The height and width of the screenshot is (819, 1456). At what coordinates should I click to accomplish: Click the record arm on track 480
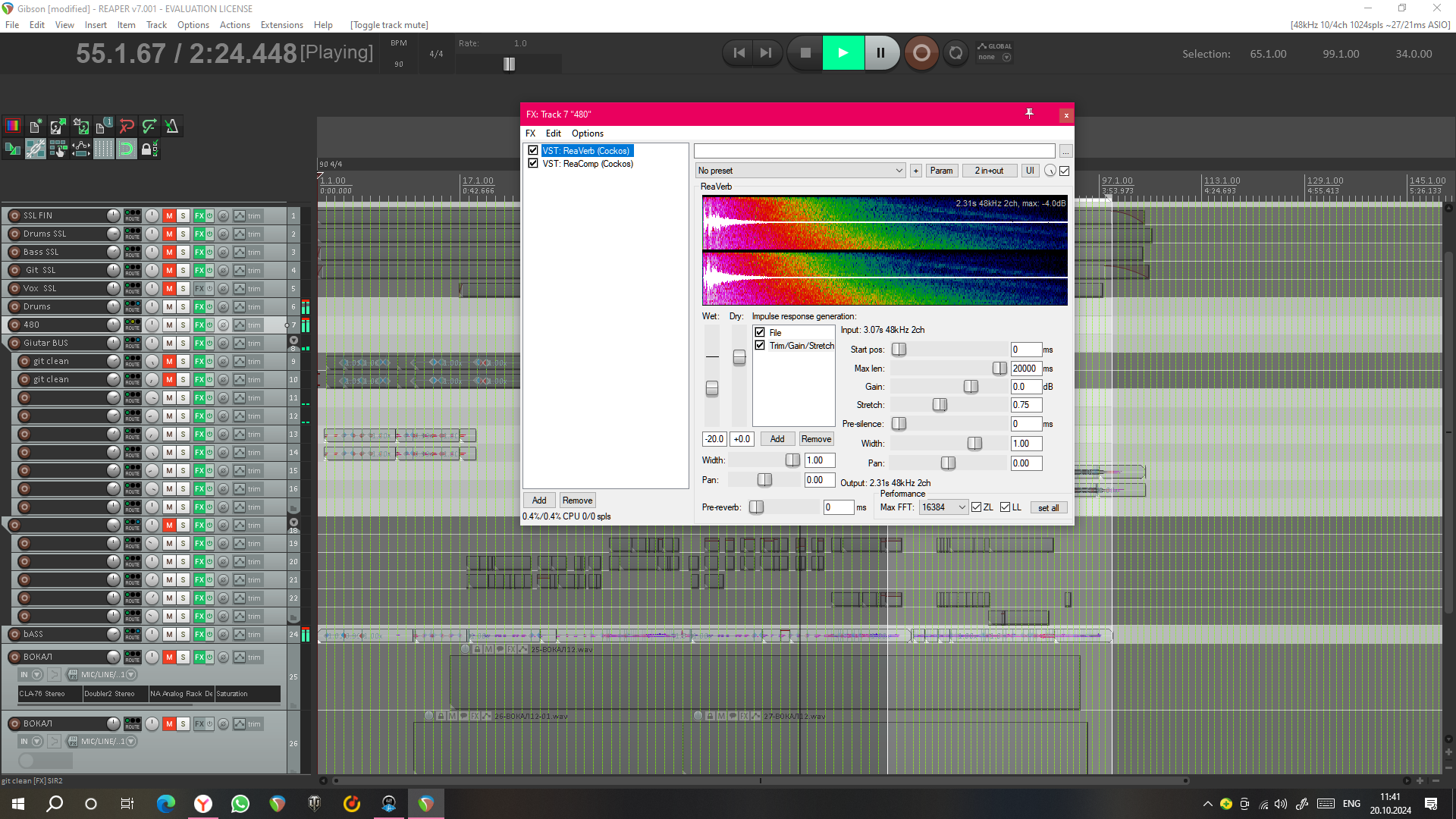(x=14, y=325)
